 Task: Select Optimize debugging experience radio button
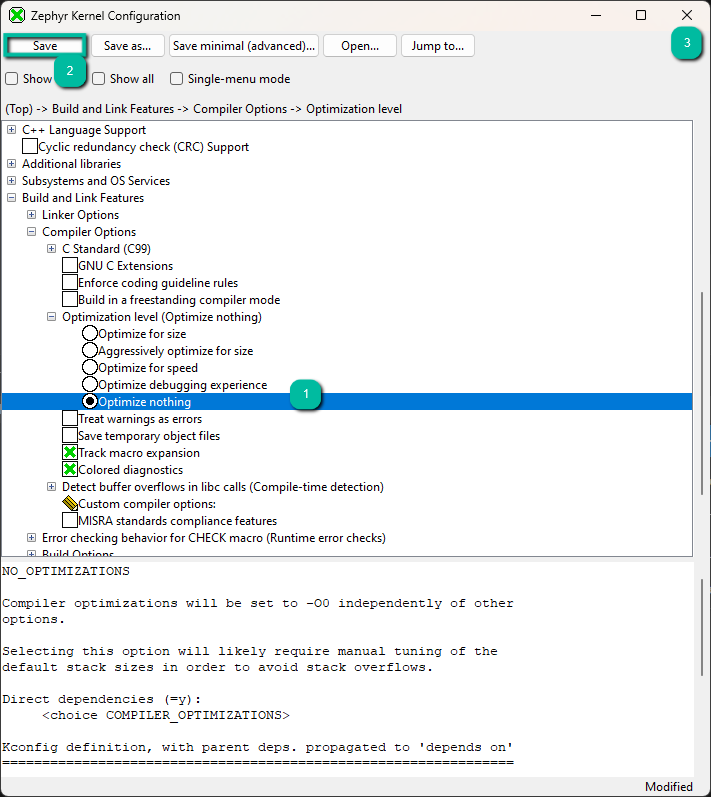coord(90,385)
